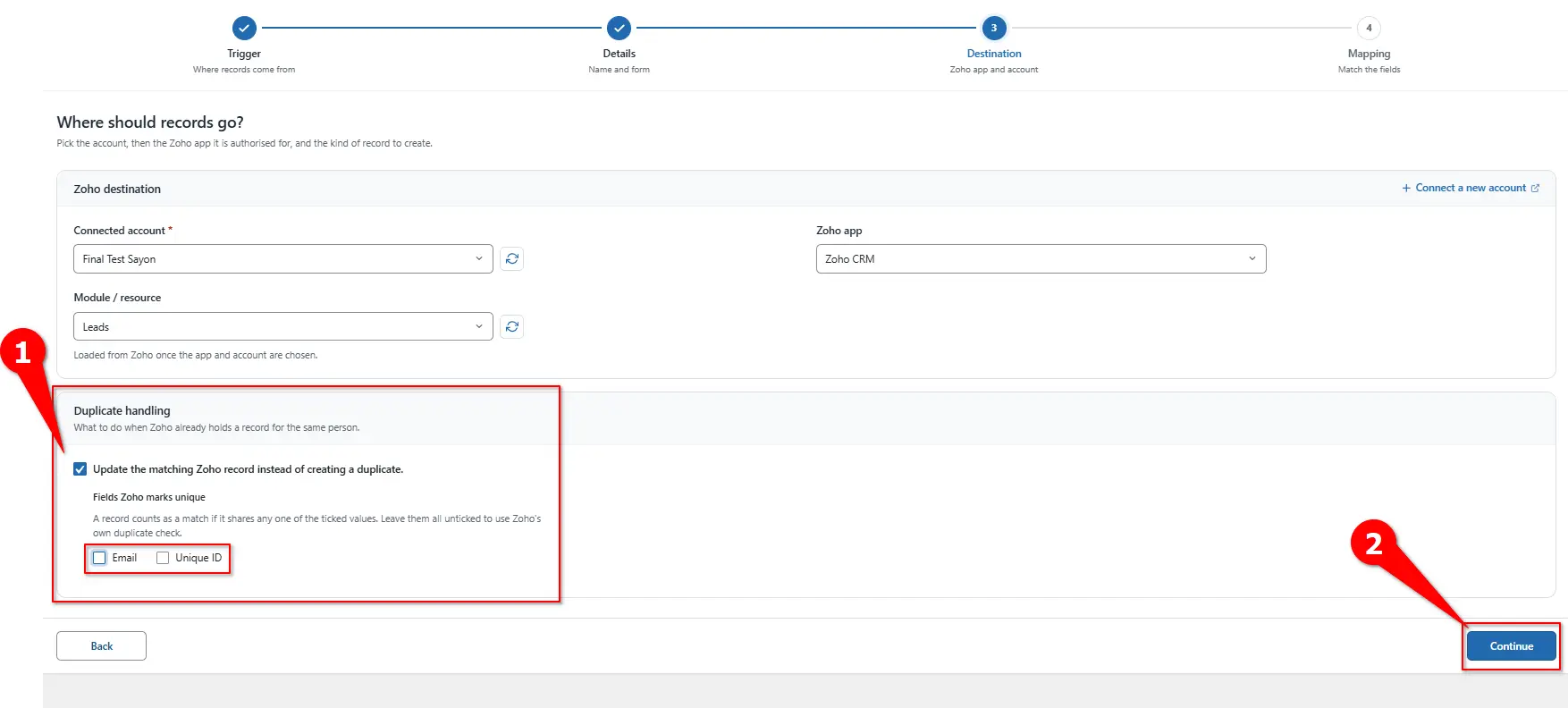The width and height of the screenshot is (1568, 708).
Task: Click the Zoho destination section title
Action: pyautogui.click(x=117, y=190)
